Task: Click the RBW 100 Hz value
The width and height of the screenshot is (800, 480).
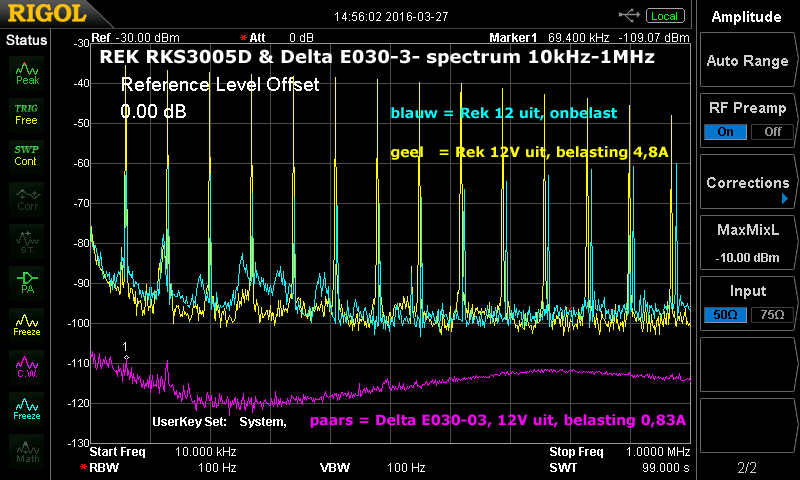Action: click(x=217, y=467)
